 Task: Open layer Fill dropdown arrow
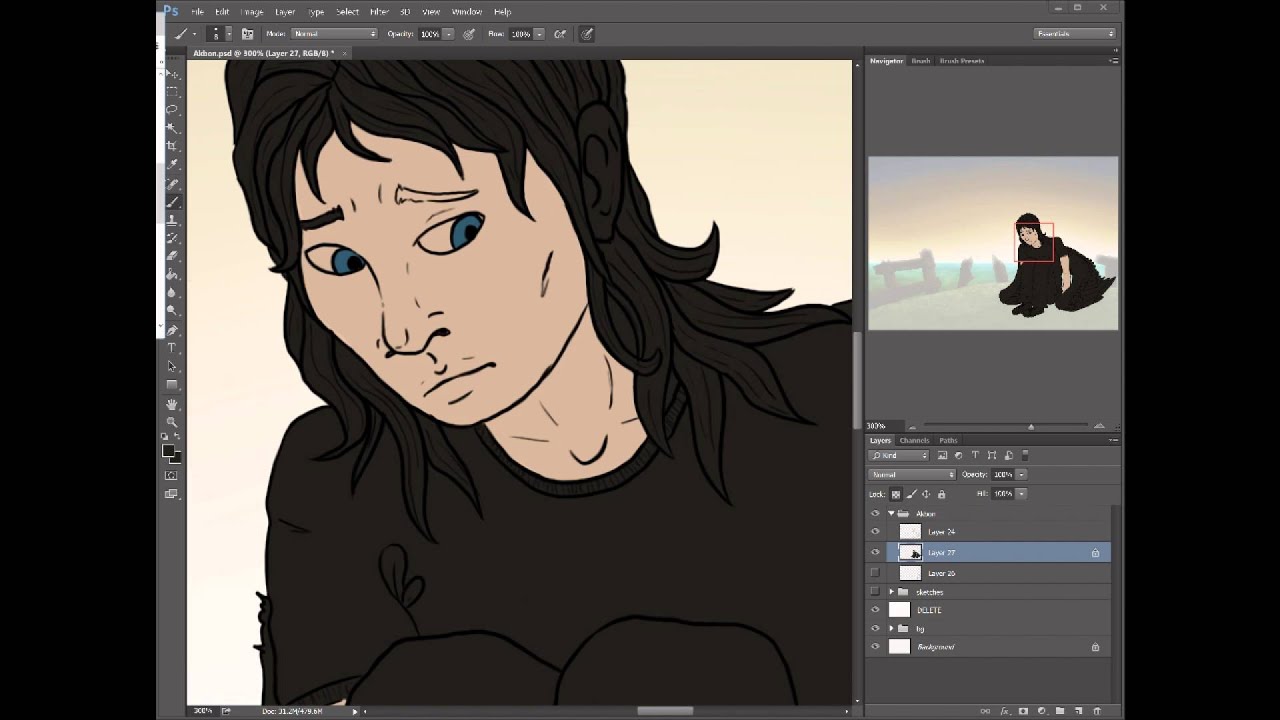(1021, 494)
